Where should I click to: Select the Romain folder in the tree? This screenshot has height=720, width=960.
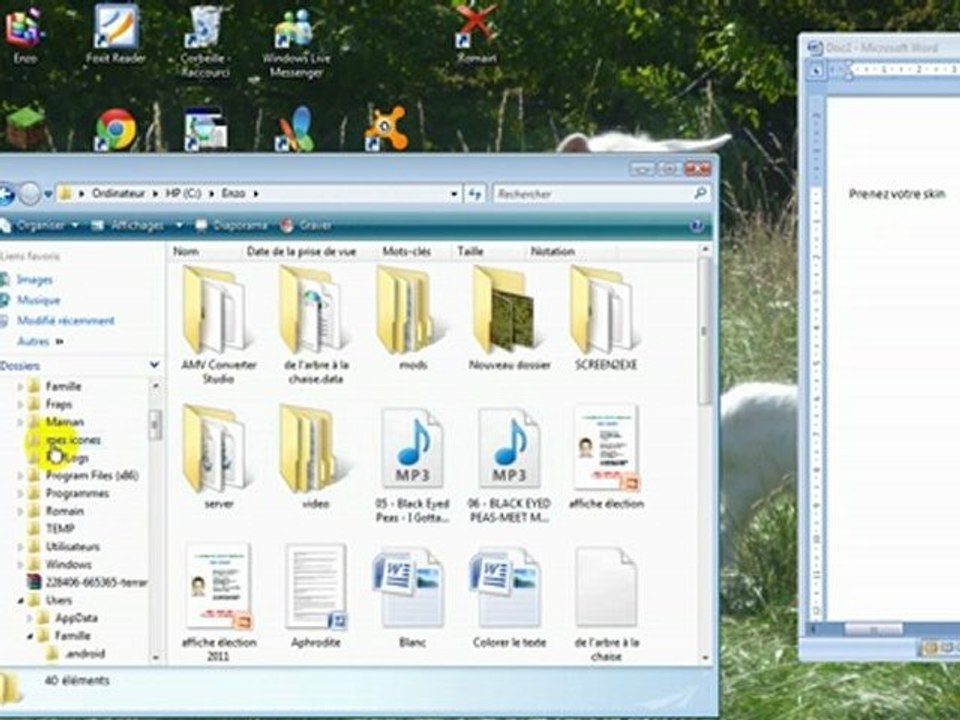(64, 511)
